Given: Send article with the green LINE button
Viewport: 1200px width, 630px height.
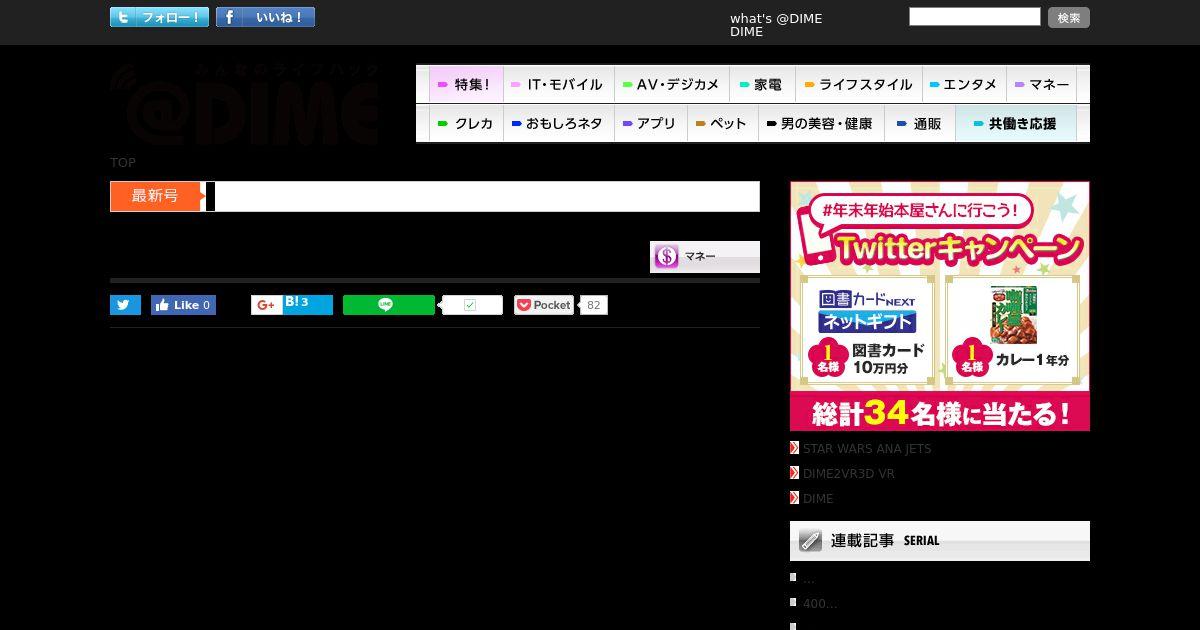Looking at the screenshot, I should click(x=389, y=305).
